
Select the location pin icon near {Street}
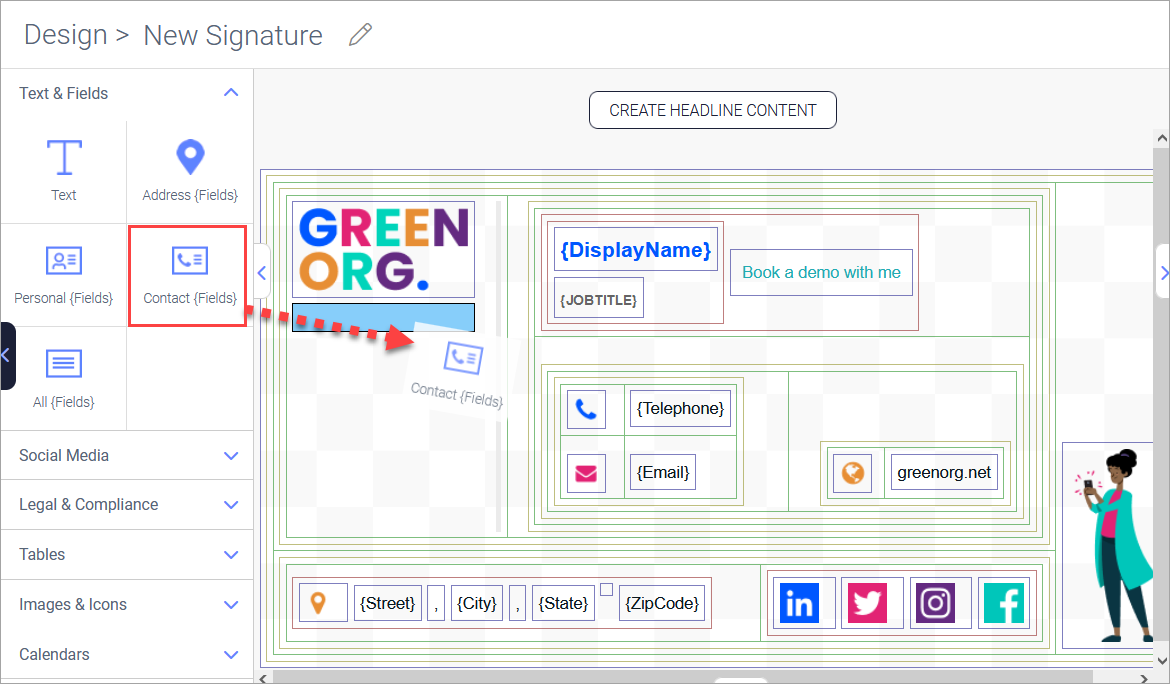pos(323,602)
